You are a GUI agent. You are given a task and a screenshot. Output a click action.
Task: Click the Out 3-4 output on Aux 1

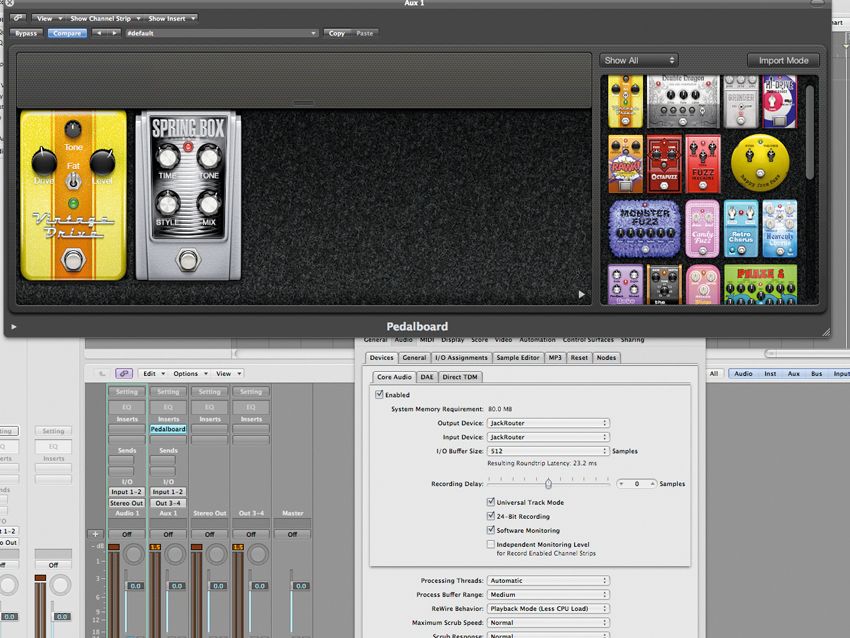click(168, 503)
